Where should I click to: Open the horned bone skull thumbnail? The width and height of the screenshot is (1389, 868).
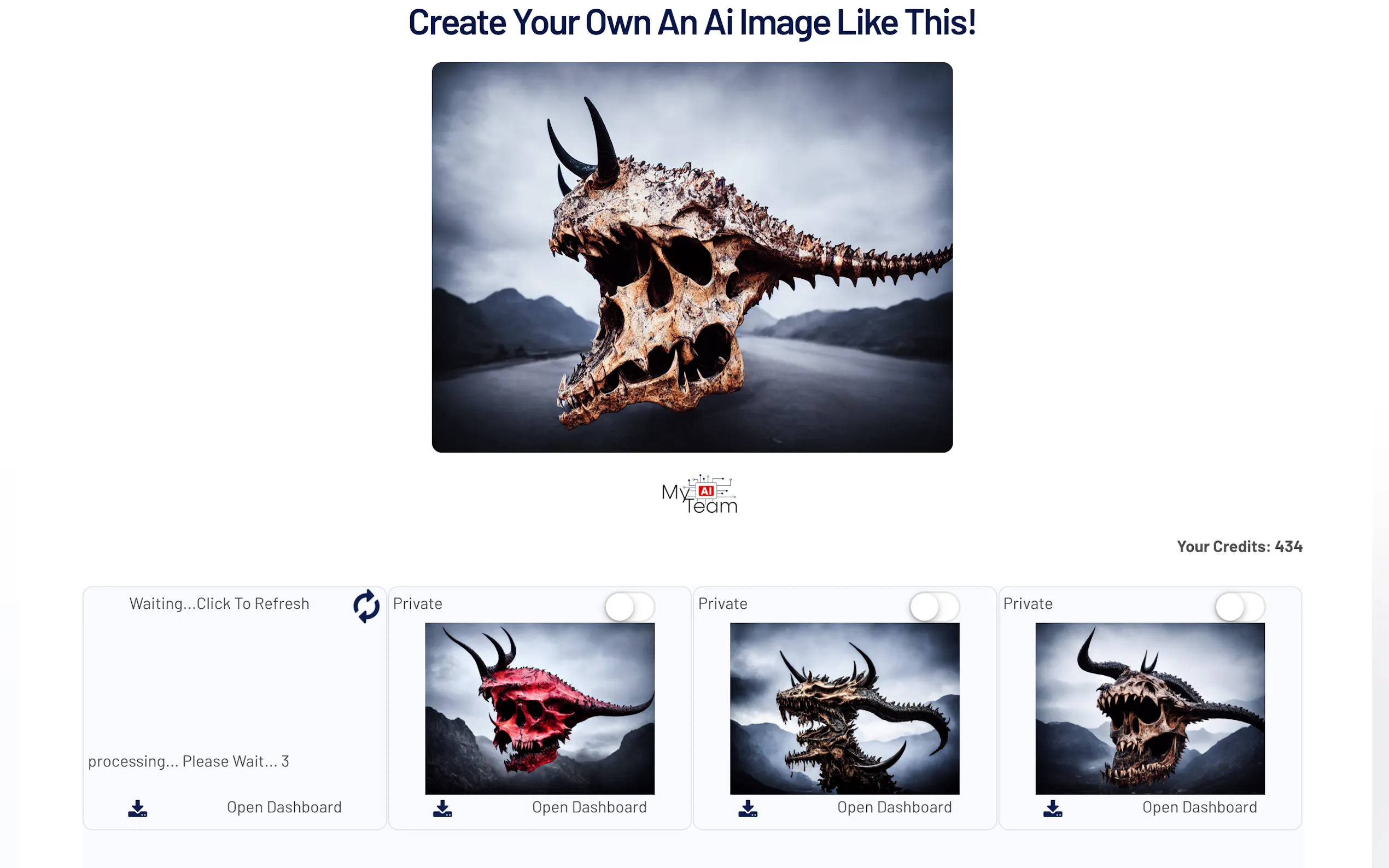click(1149, 708)
